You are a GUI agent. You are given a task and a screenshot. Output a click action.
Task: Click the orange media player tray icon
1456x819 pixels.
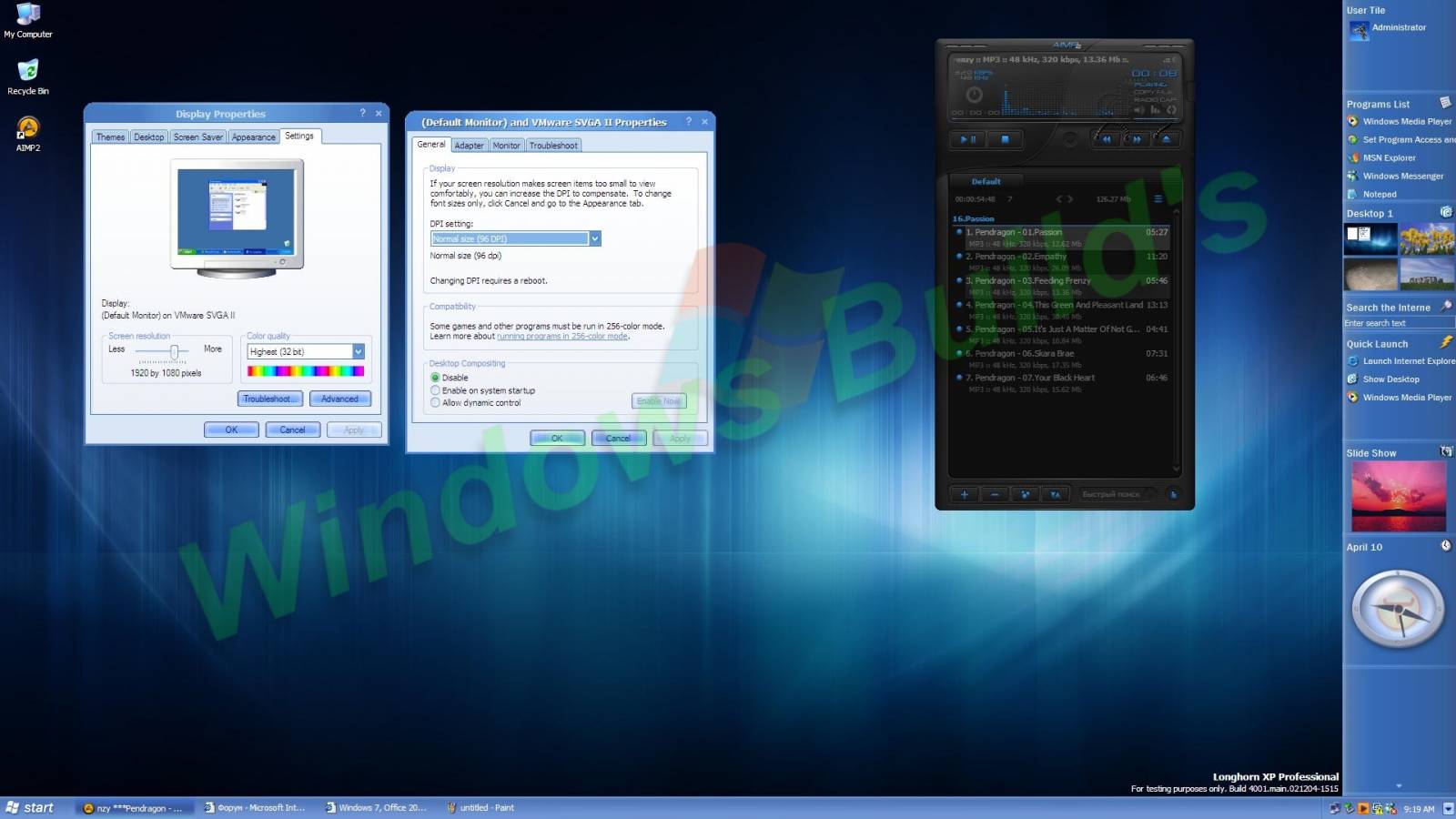(1362, 808)
